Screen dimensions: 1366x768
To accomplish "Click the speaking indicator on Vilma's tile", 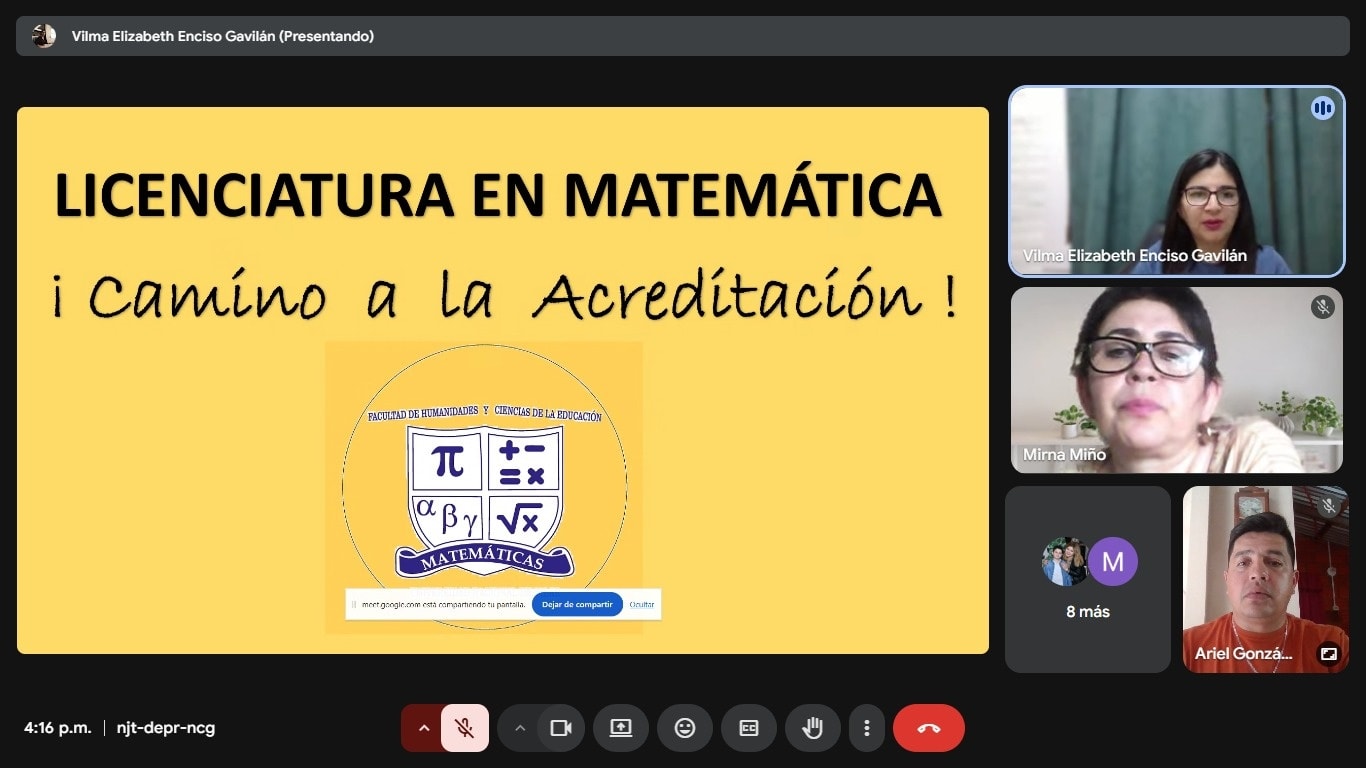I will coord(1322,108).
